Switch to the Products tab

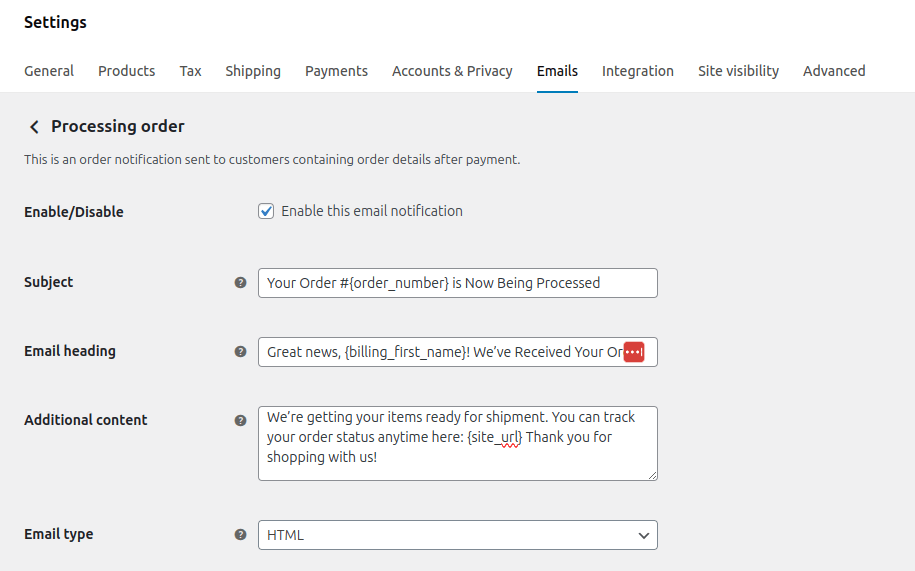pyautogui.click(x=127, y=71)
